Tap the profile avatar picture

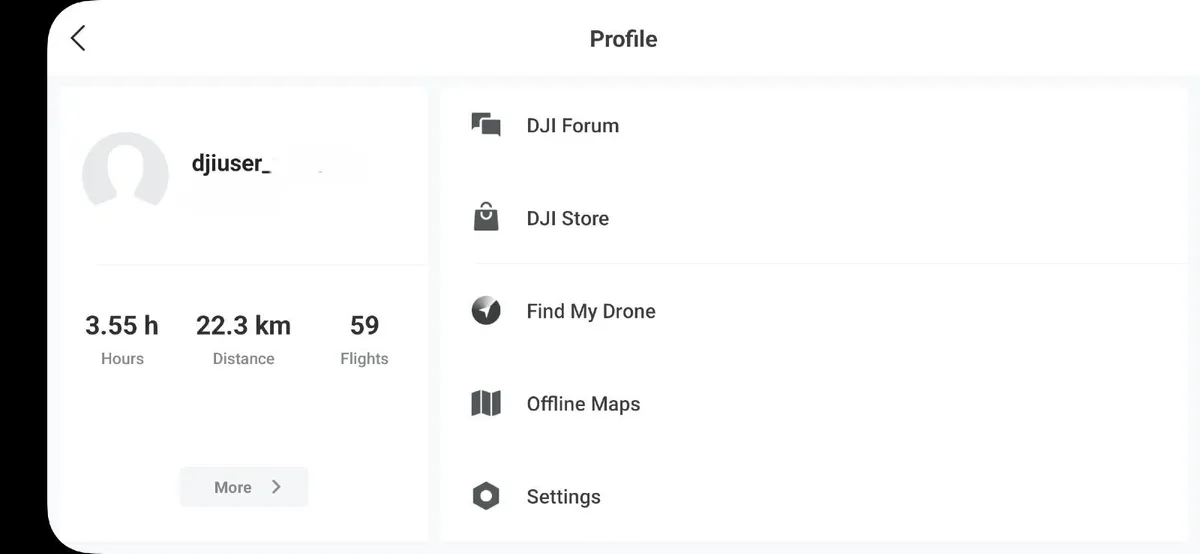[x=125, y=171]
